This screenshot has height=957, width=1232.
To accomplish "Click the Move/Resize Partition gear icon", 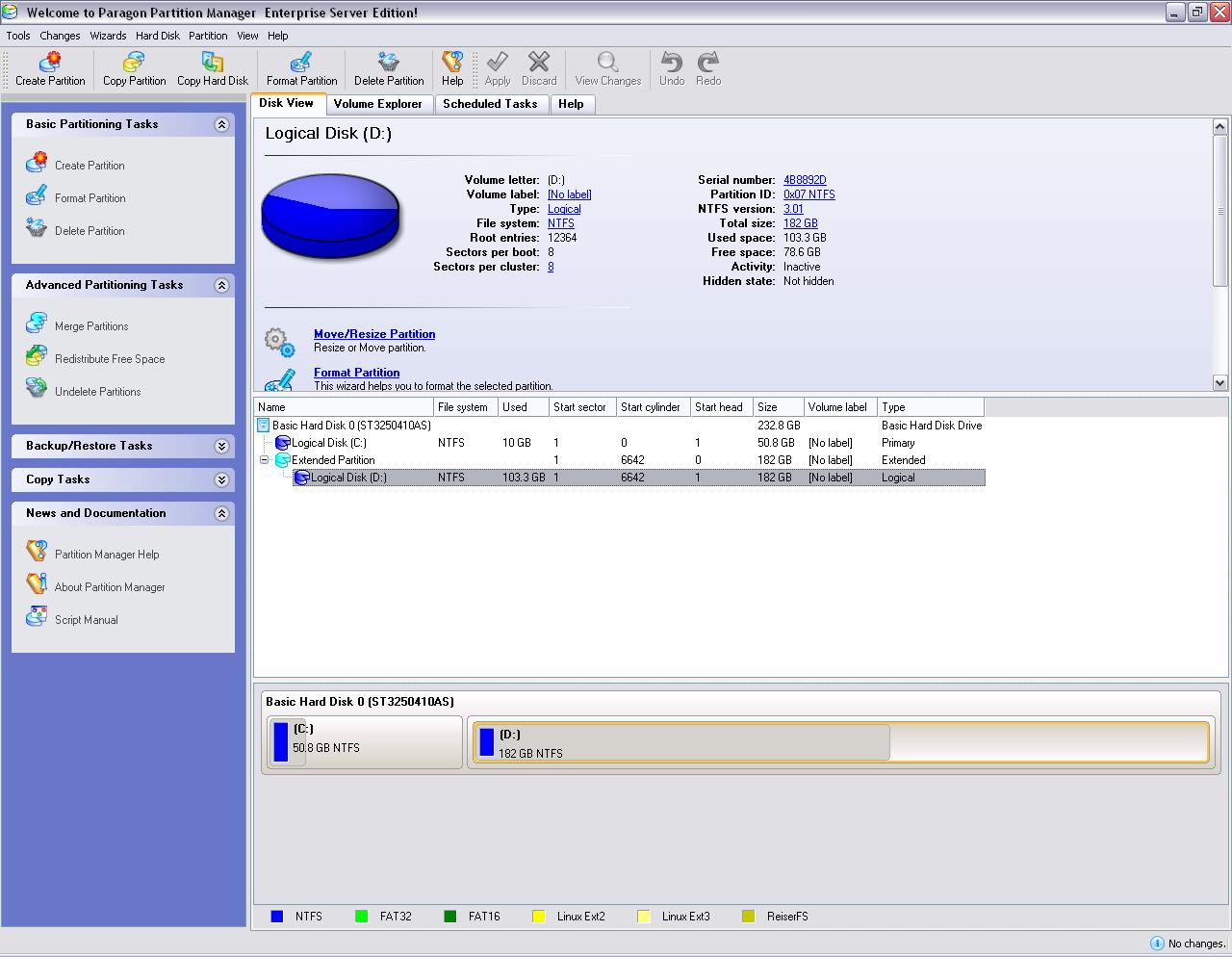I will tap(279, 342).
